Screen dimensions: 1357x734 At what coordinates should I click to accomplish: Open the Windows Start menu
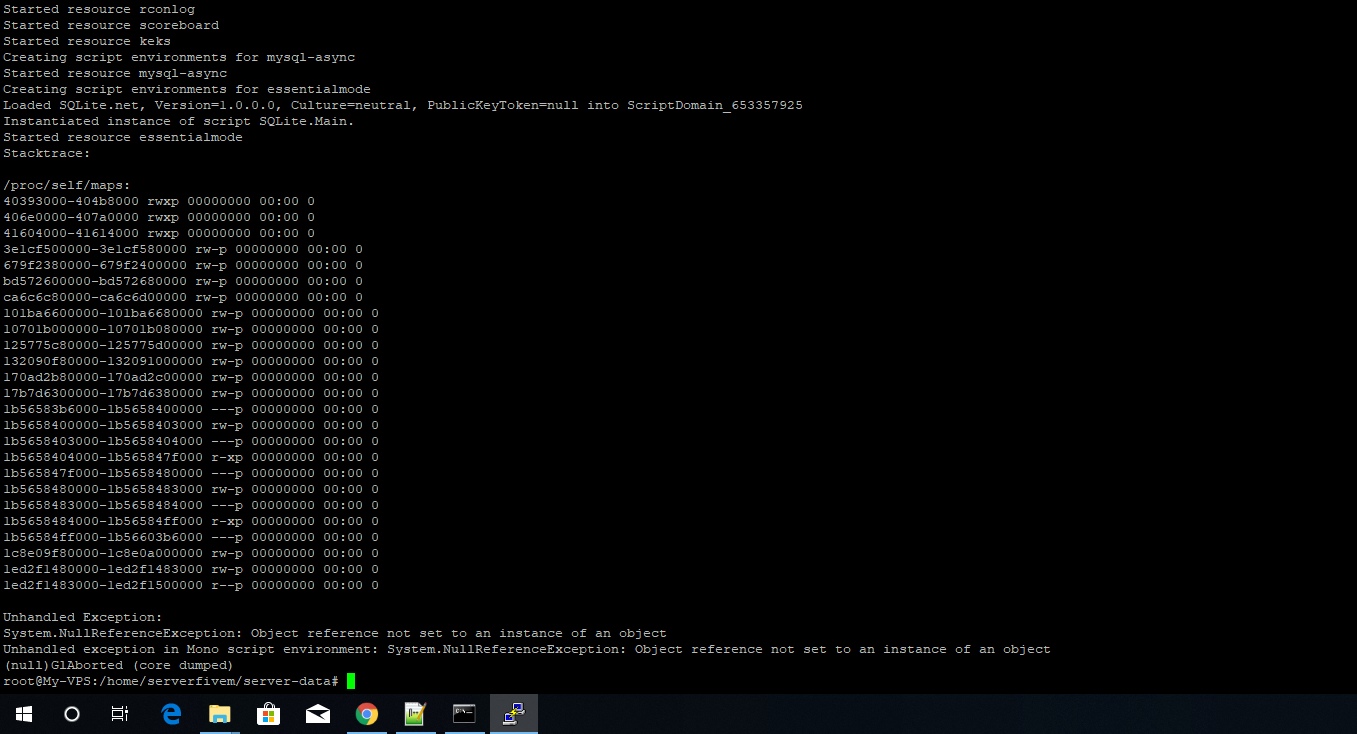(x=23, y=714)
